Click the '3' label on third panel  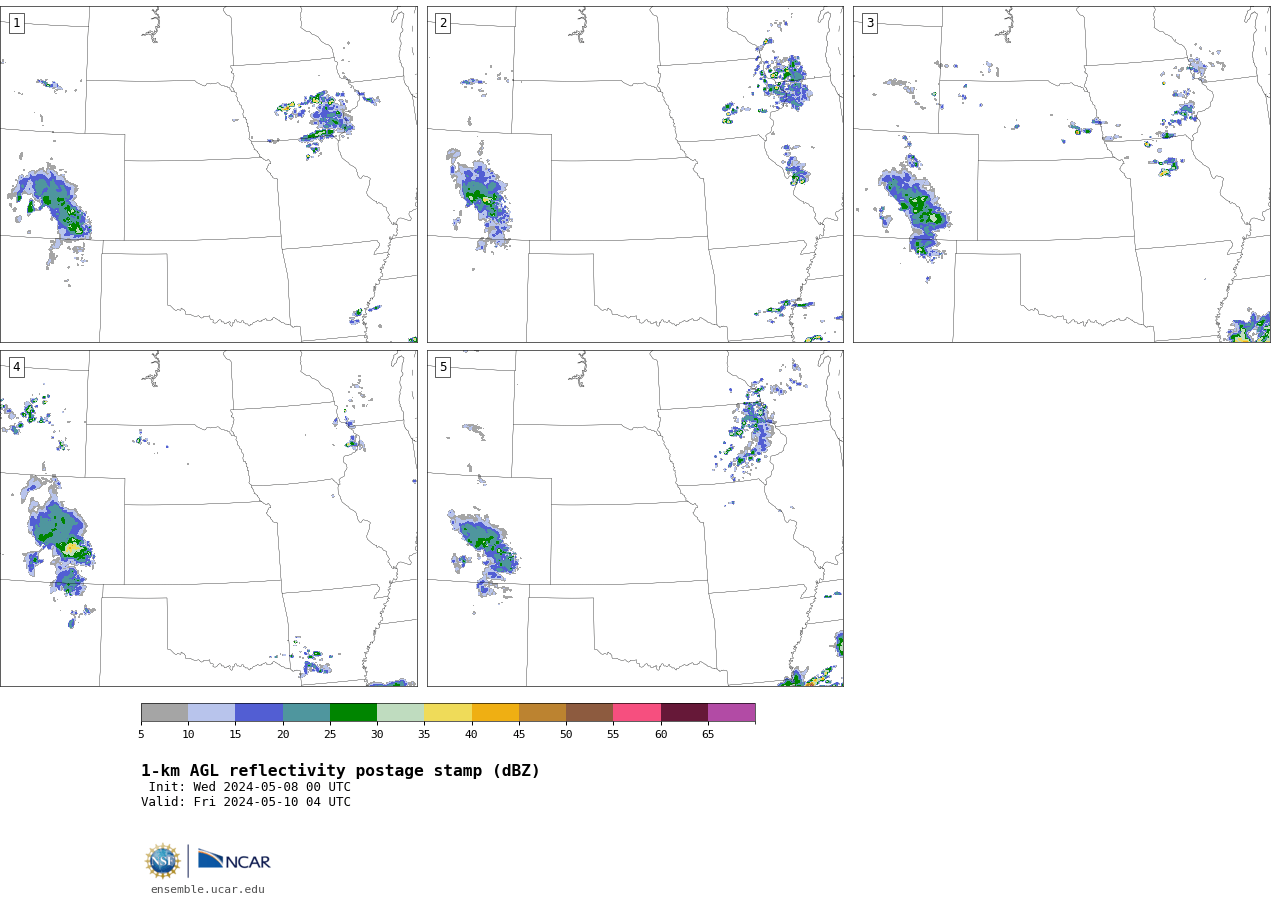pos(869,23)
